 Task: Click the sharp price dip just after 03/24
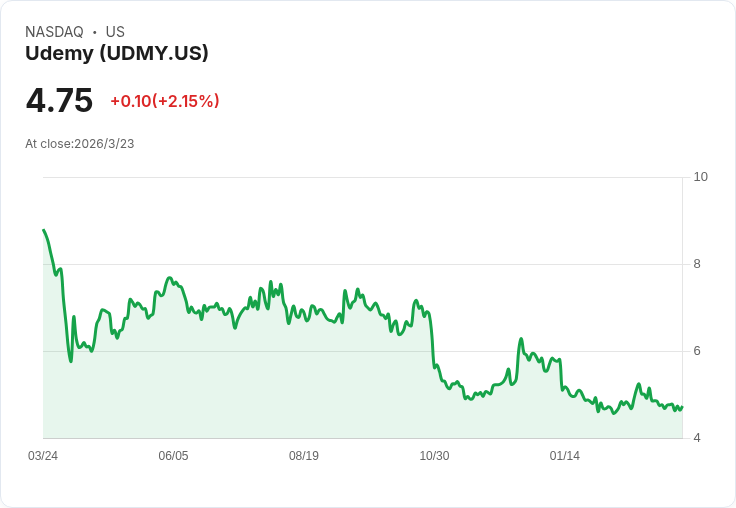(x=70, y=360)
